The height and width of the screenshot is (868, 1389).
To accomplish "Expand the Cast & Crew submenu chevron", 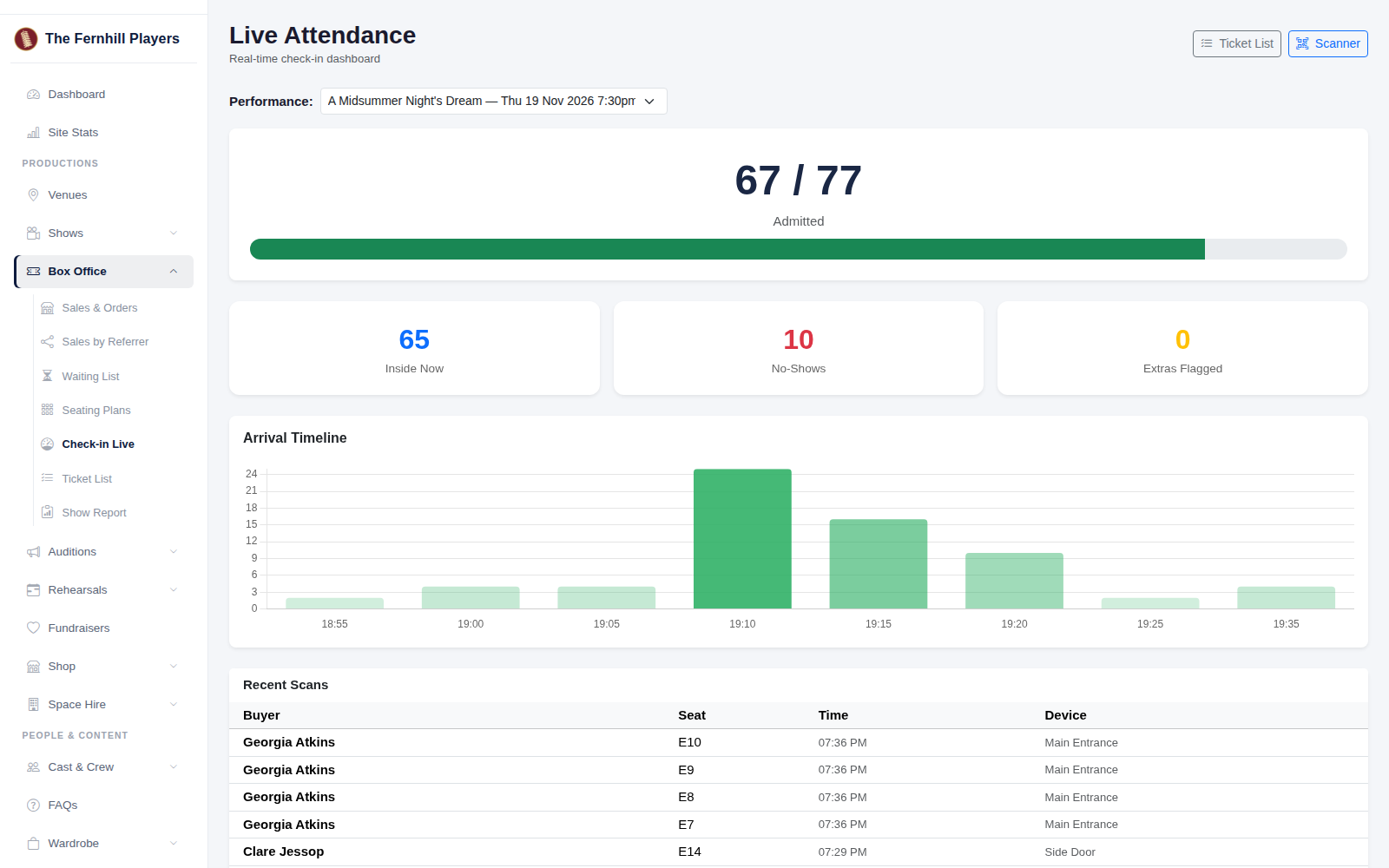I will [x=174, y=767].
